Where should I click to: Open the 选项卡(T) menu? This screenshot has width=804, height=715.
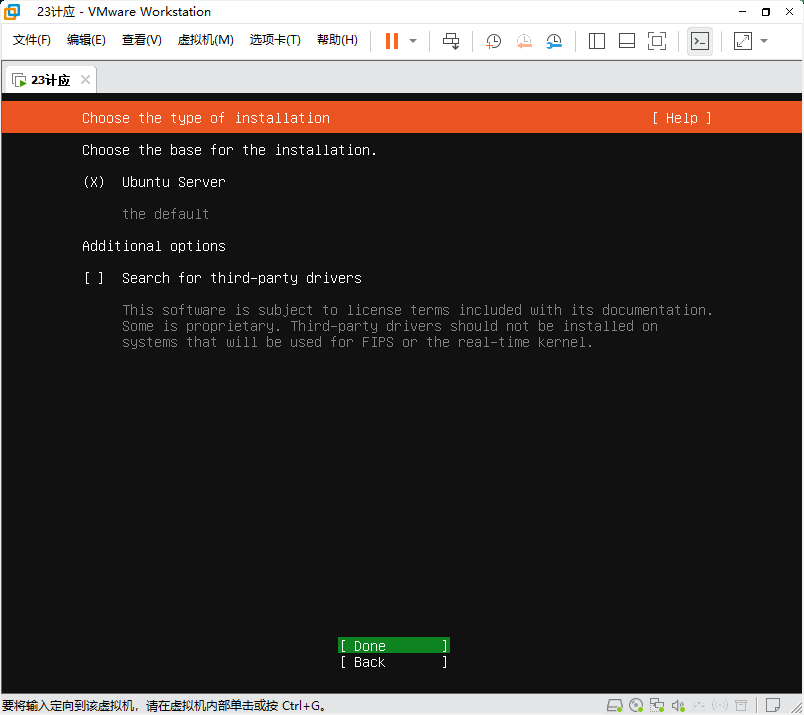[275, 40]
